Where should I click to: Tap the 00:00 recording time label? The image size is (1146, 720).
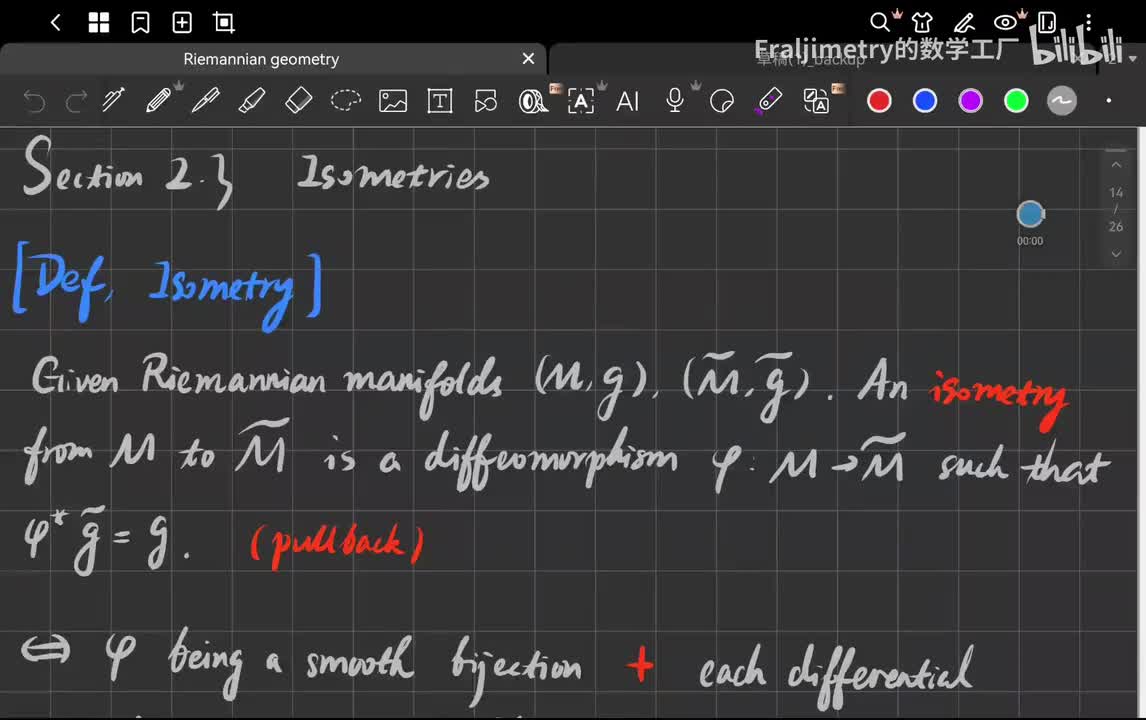click(x=1030, y=240)
